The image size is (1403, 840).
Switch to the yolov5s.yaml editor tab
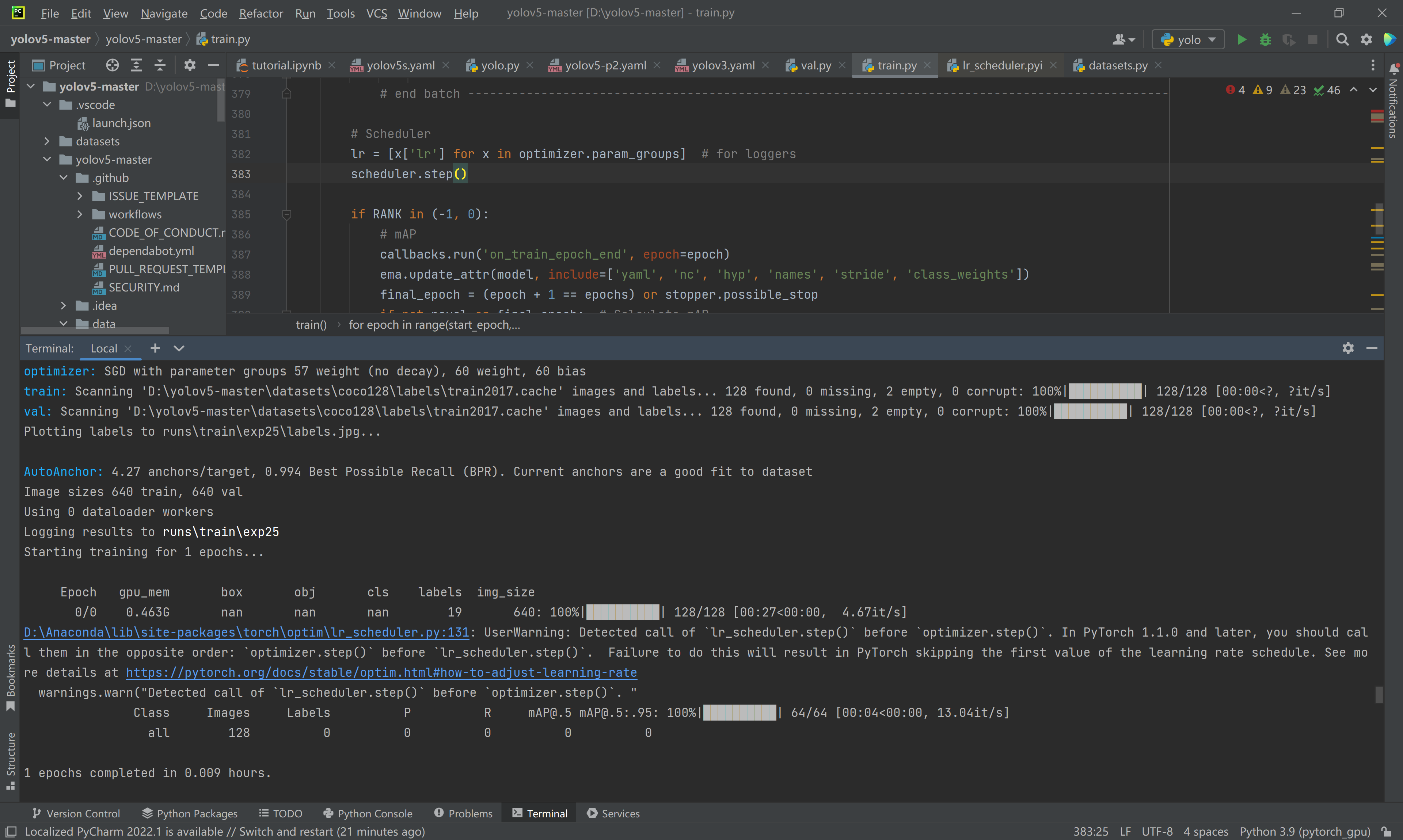click(400, 65)
